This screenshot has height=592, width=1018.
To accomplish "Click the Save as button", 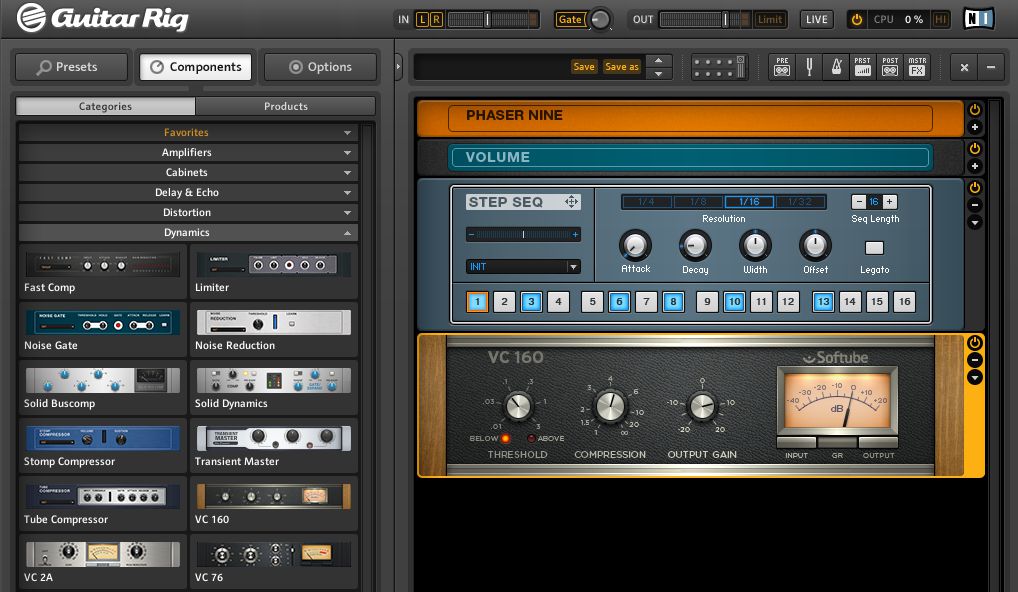I will click(x=622, y=66).
